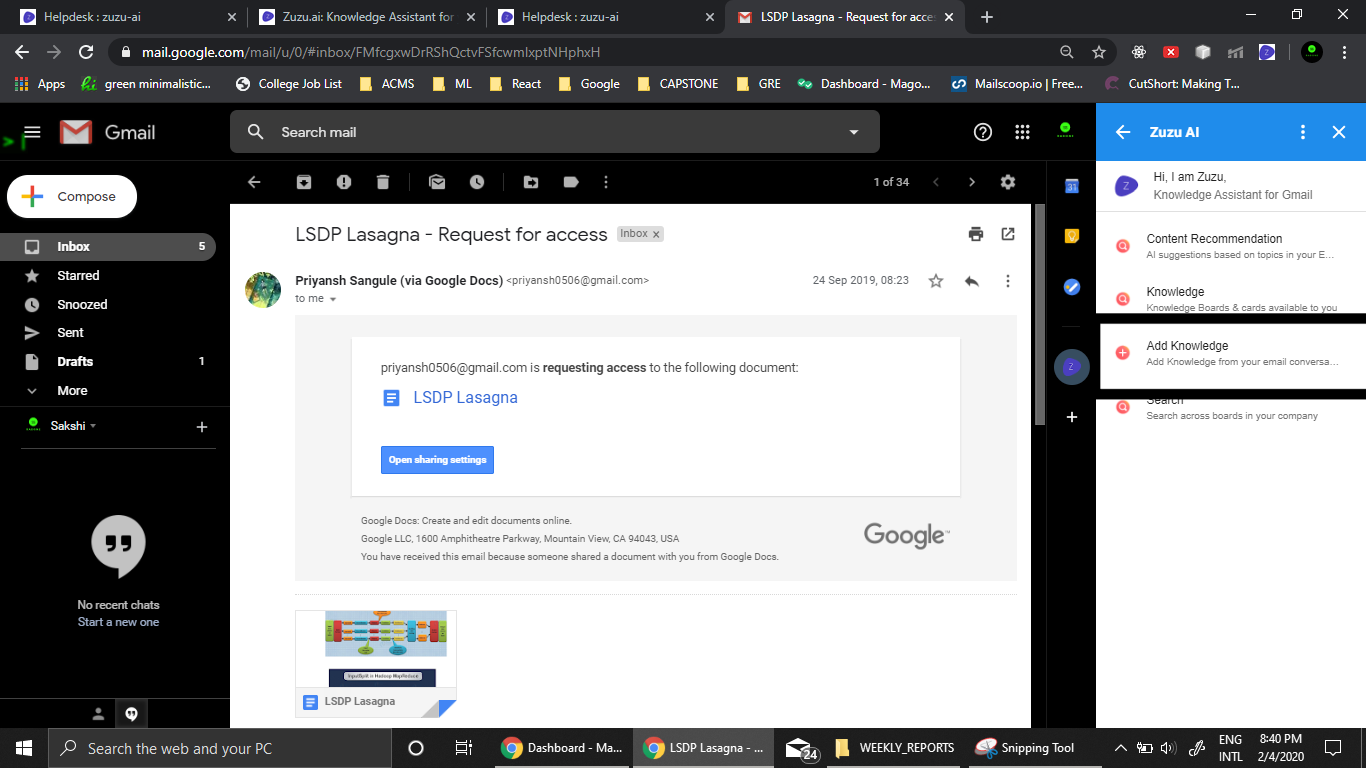This screenshot has height=768, width=1366.
Task: Open Windows Start menu
Action: click(x=24, y=748)
